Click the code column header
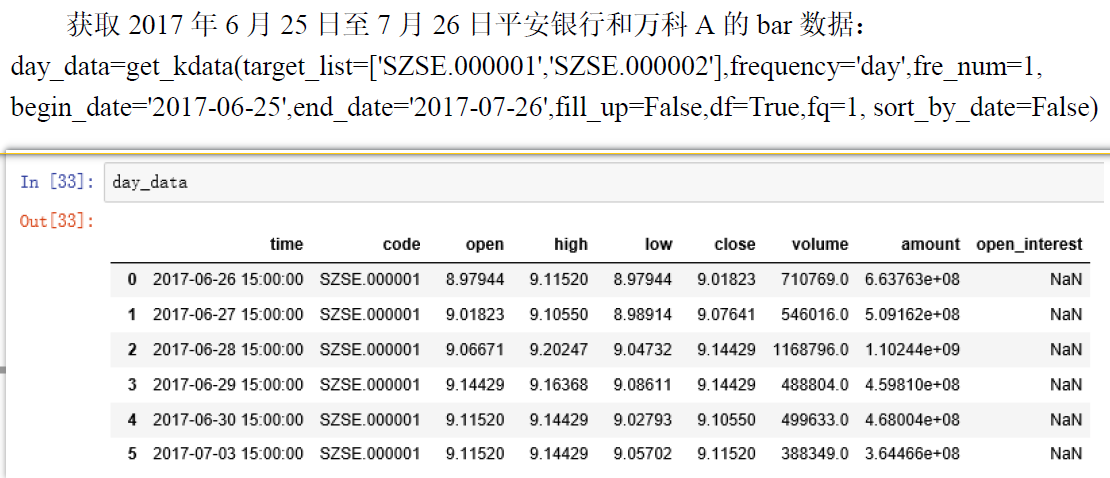This screenshot has width=1110, height=478. coord(401,245)
